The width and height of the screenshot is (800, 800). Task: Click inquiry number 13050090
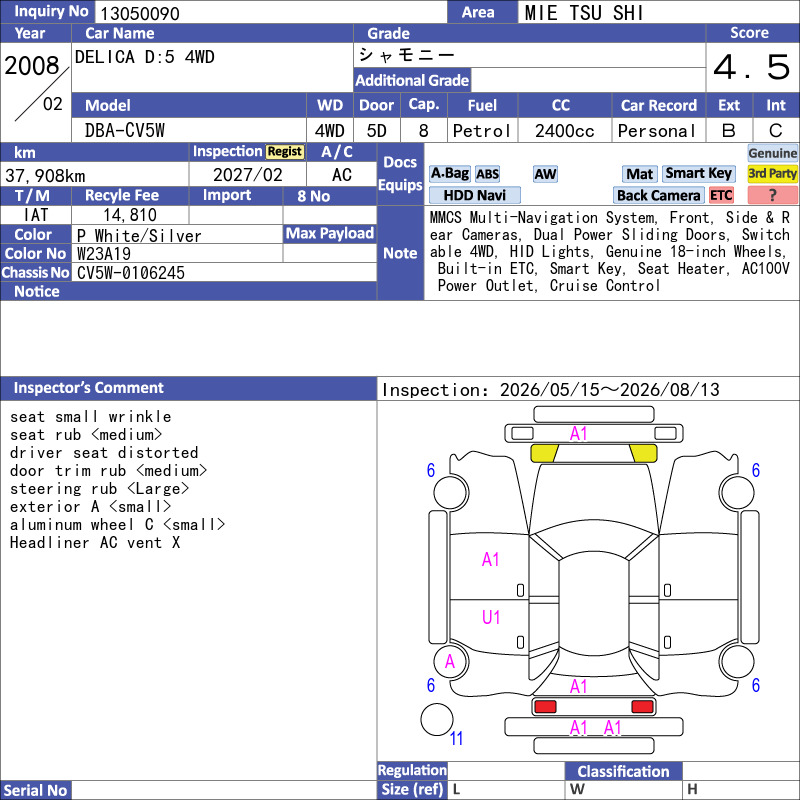pos(139,14)
